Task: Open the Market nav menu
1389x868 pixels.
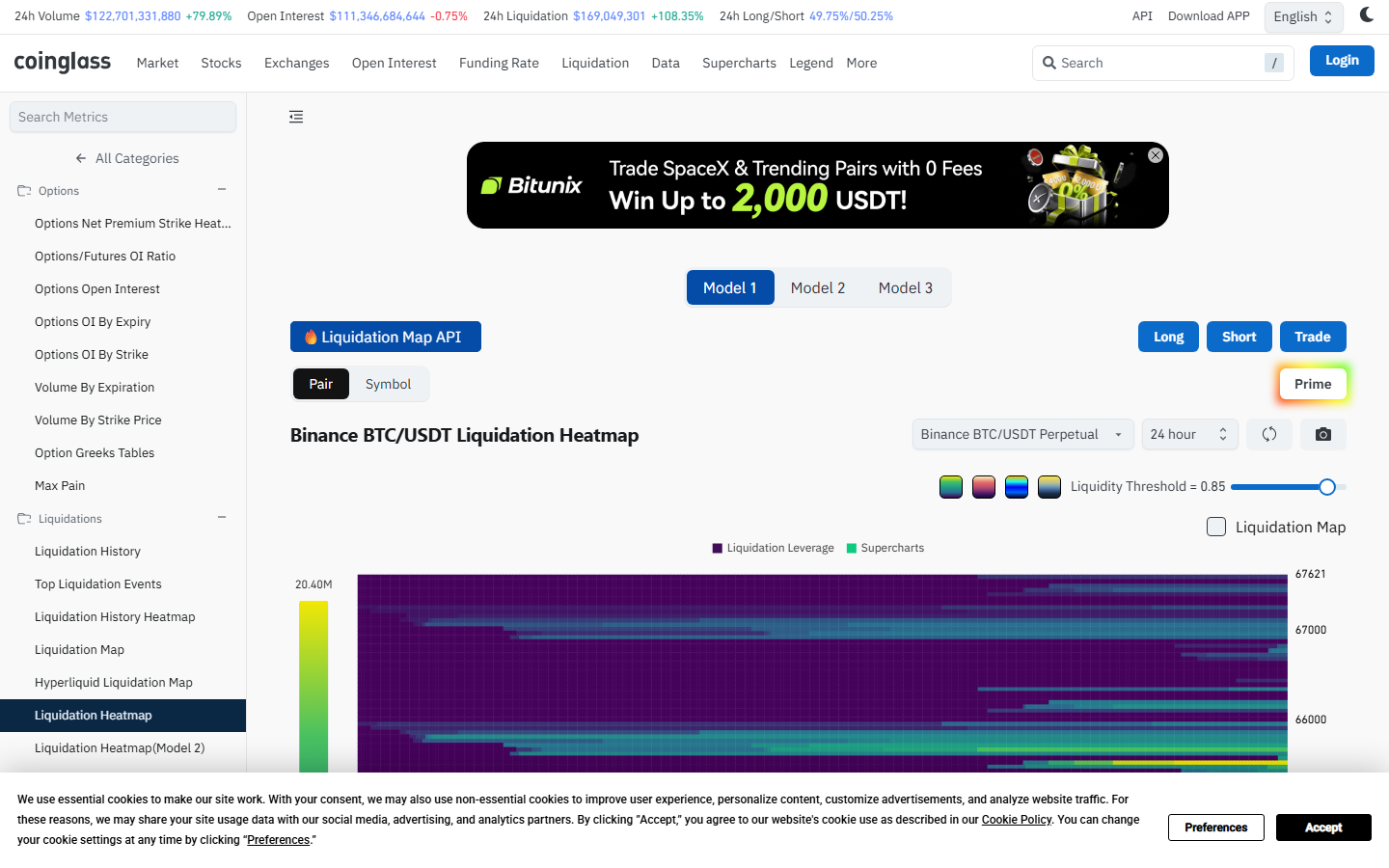Action: [x=157, y=63]
